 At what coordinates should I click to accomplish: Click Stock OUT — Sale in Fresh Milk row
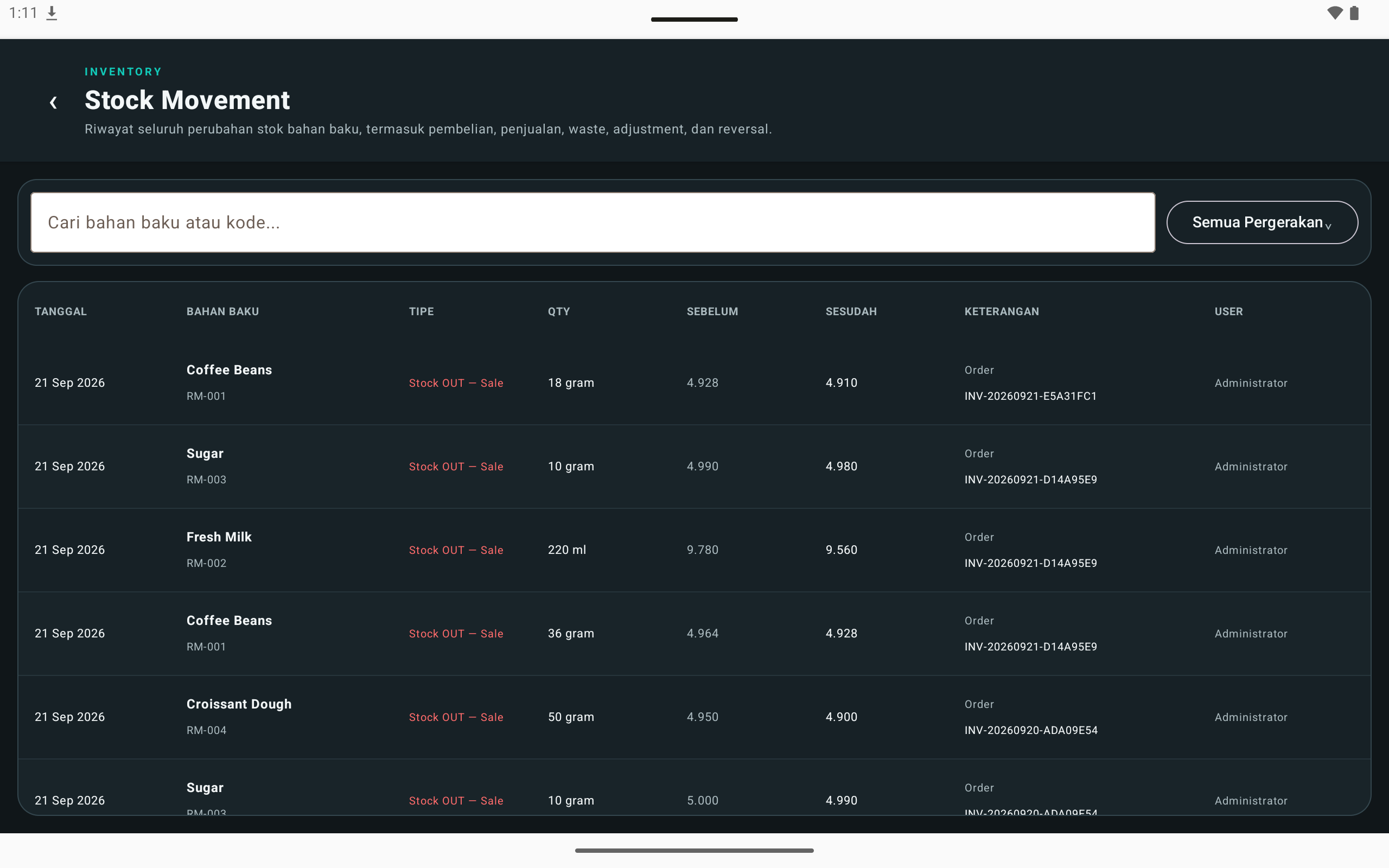456,550
